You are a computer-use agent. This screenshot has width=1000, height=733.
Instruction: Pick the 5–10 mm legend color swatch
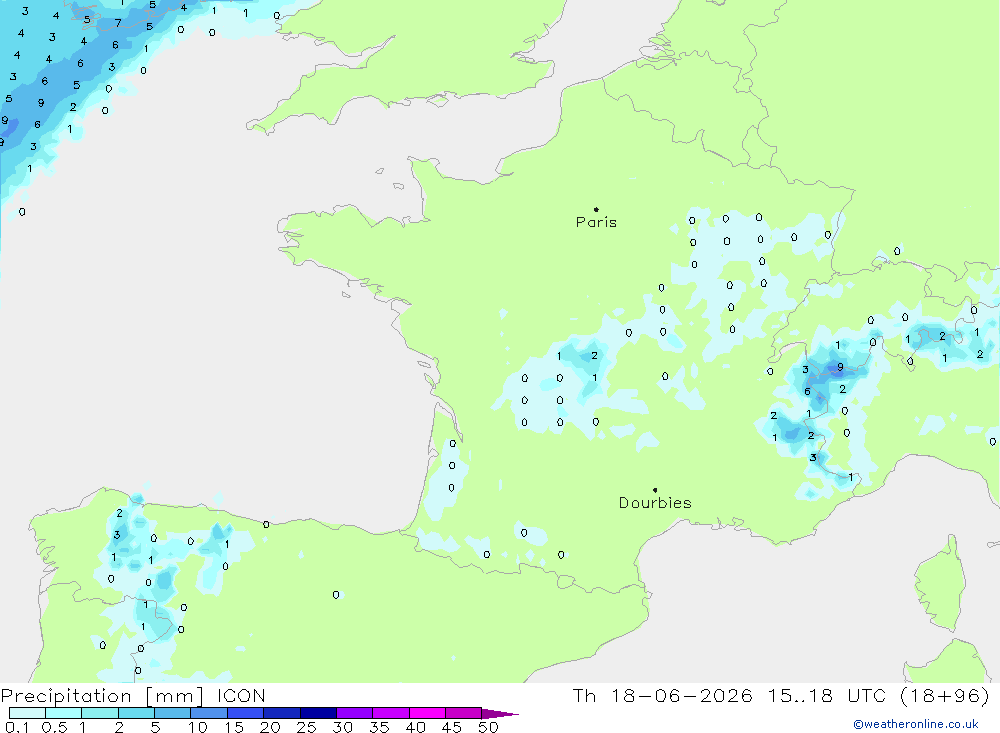pyautogui.click(x=172, y=713)
